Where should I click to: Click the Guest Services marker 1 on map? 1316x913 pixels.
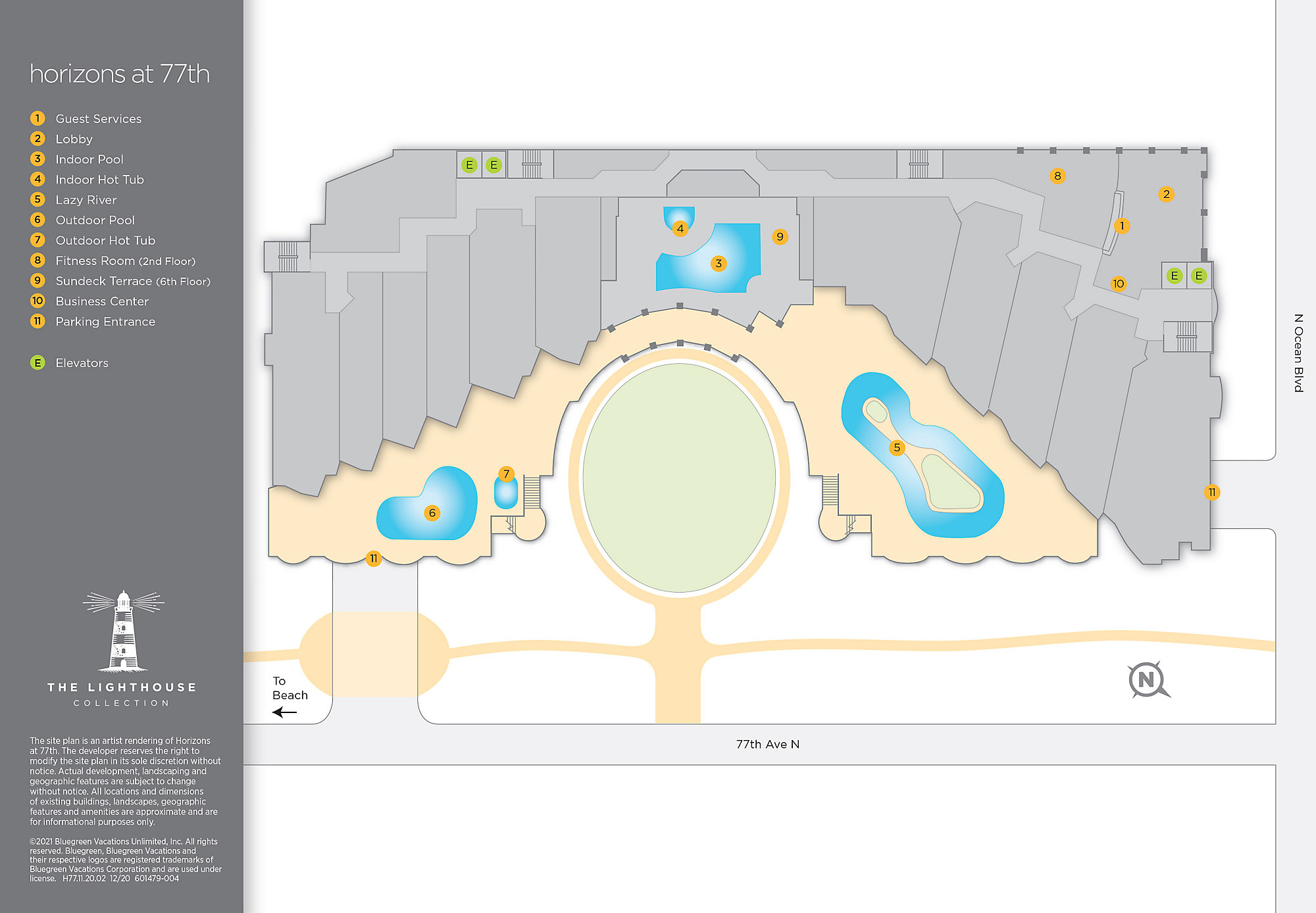(x=1122, y=226)
